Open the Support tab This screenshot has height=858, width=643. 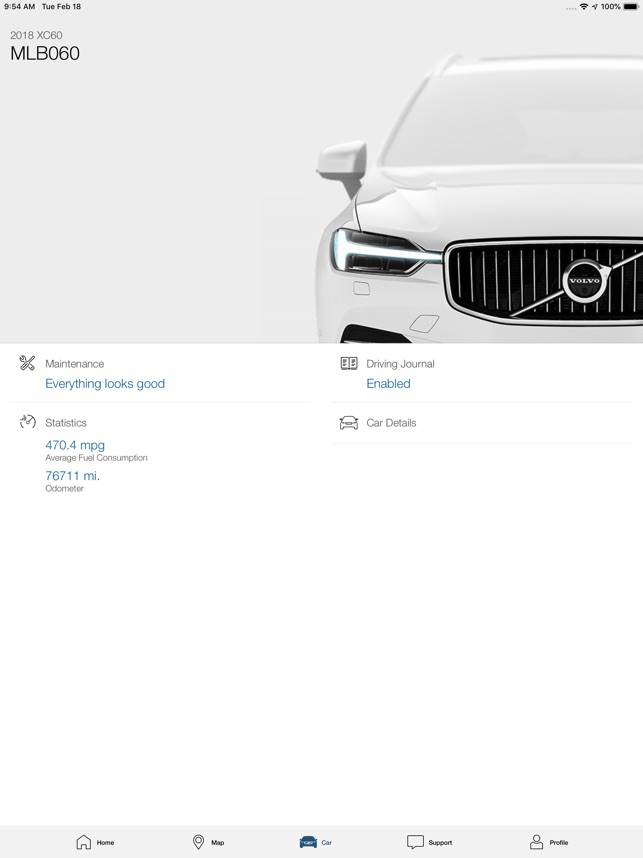[429, 842]
